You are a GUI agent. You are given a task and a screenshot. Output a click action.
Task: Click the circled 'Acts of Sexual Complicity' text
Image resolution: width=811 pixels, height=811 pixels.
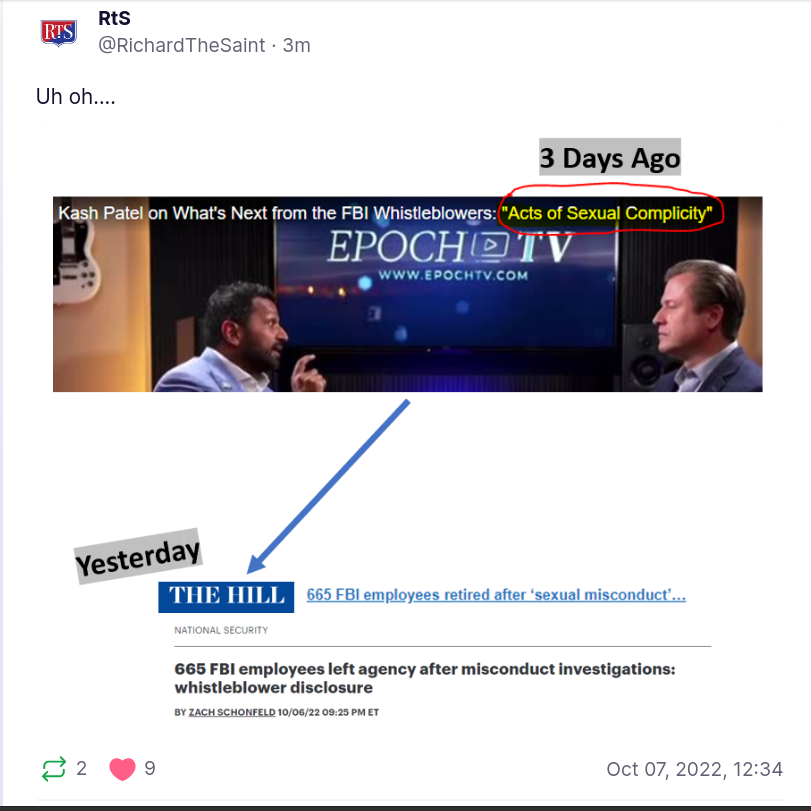click(x=607, y=213)
